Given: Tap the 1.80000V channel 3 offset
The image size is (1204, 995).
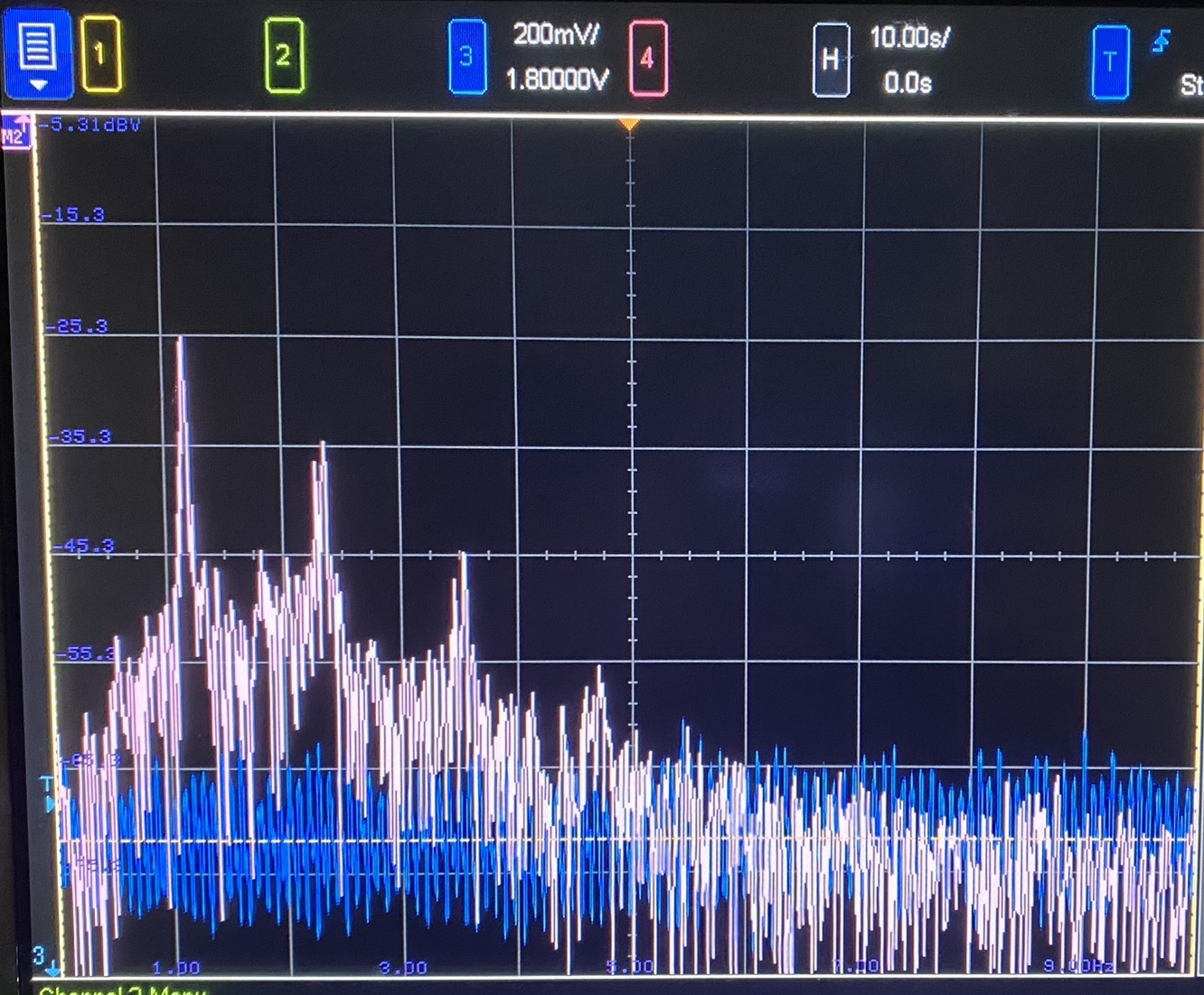Looking at the screenshot, I should (558, 80).
